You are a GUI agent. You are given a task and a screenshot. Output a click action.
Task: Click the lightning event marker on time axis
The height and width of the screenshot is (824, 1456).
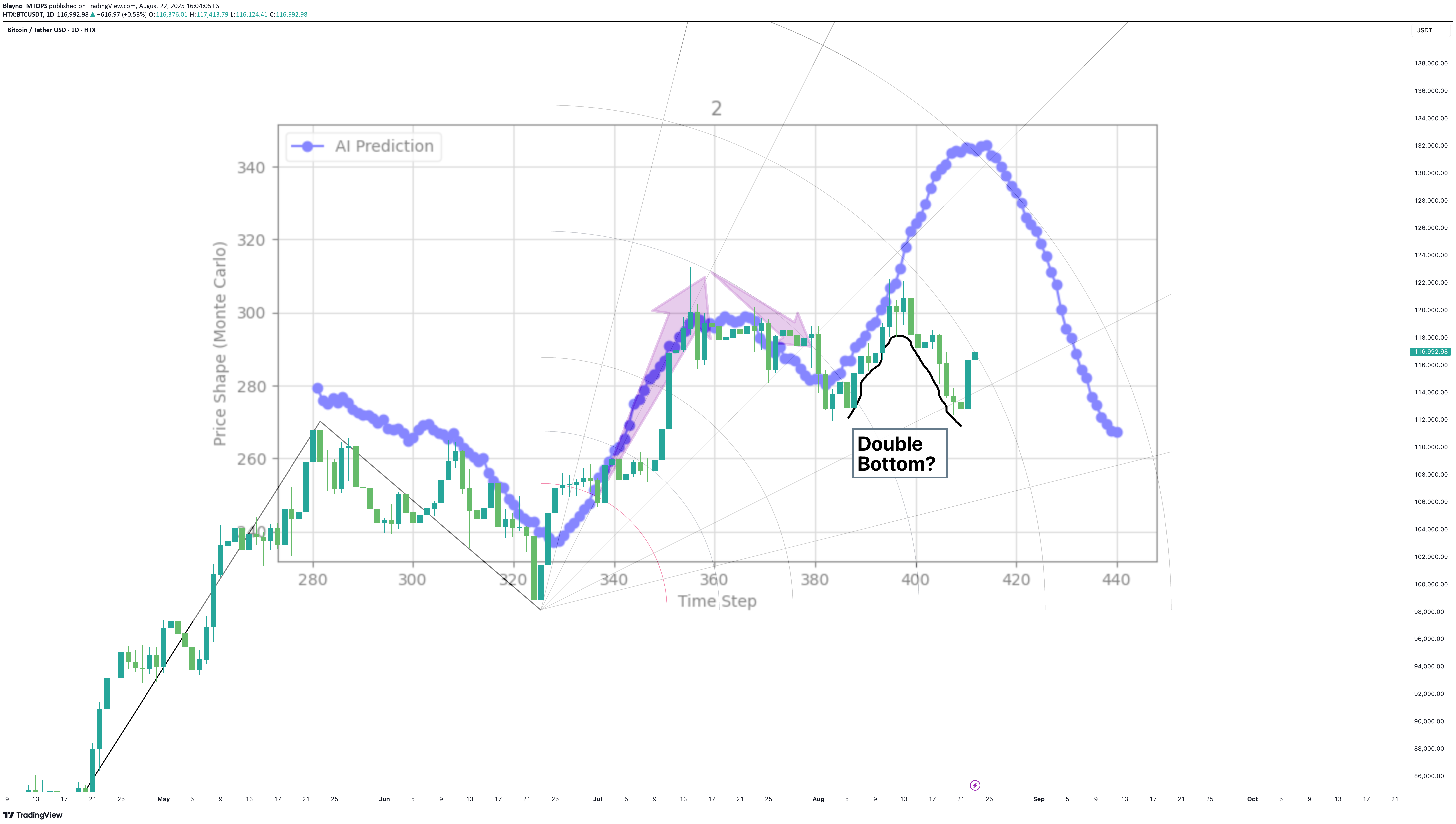coord(975,785)
